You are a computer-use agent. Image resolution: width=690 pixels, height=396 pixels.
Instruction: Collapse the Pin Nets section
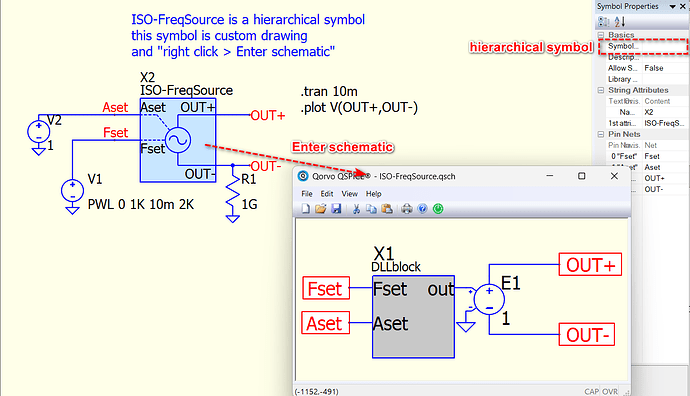click(601, 134)
